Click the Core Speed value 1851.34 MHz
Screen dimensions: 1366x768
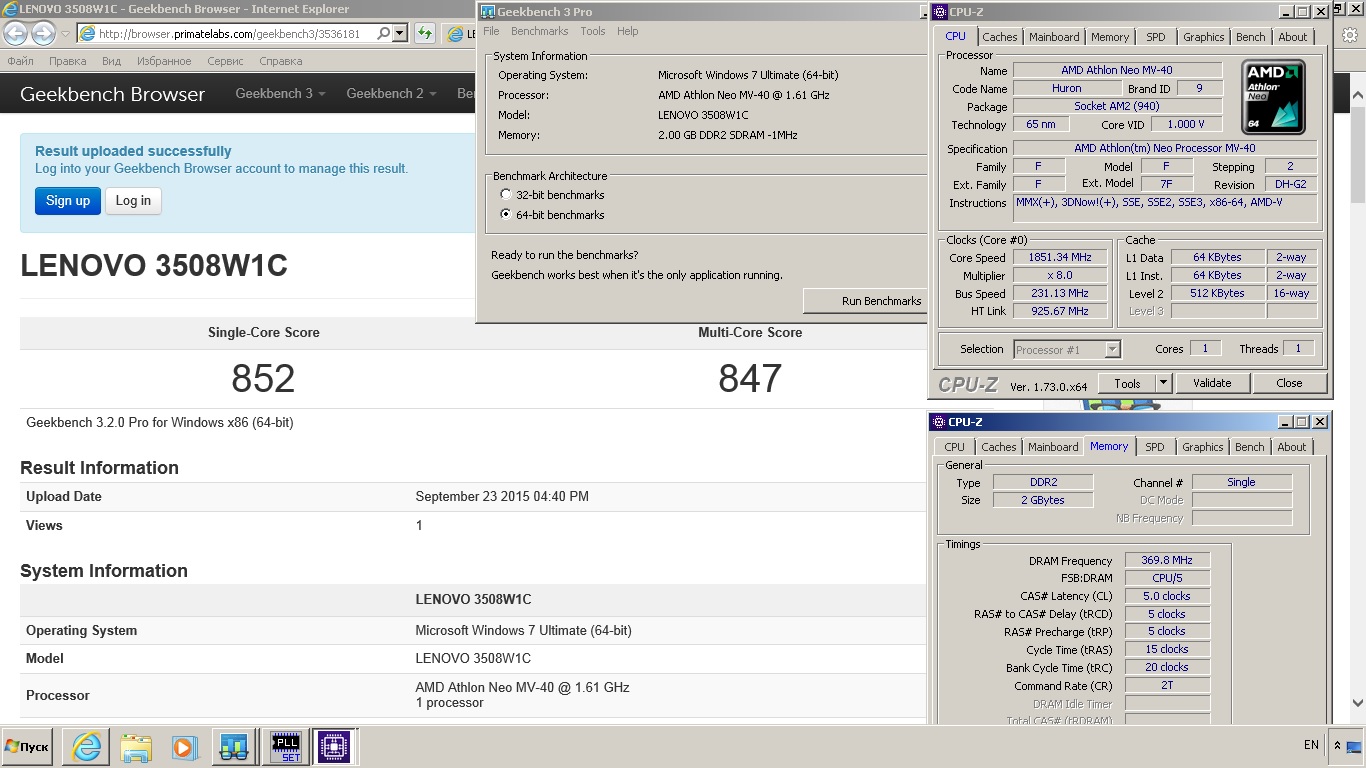point(1061,257)
